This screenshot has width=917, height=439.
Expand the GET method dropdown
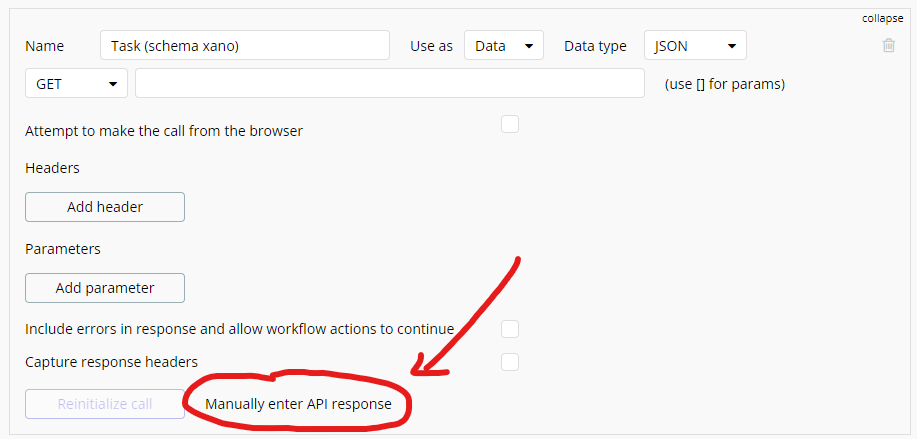[76, 84]
